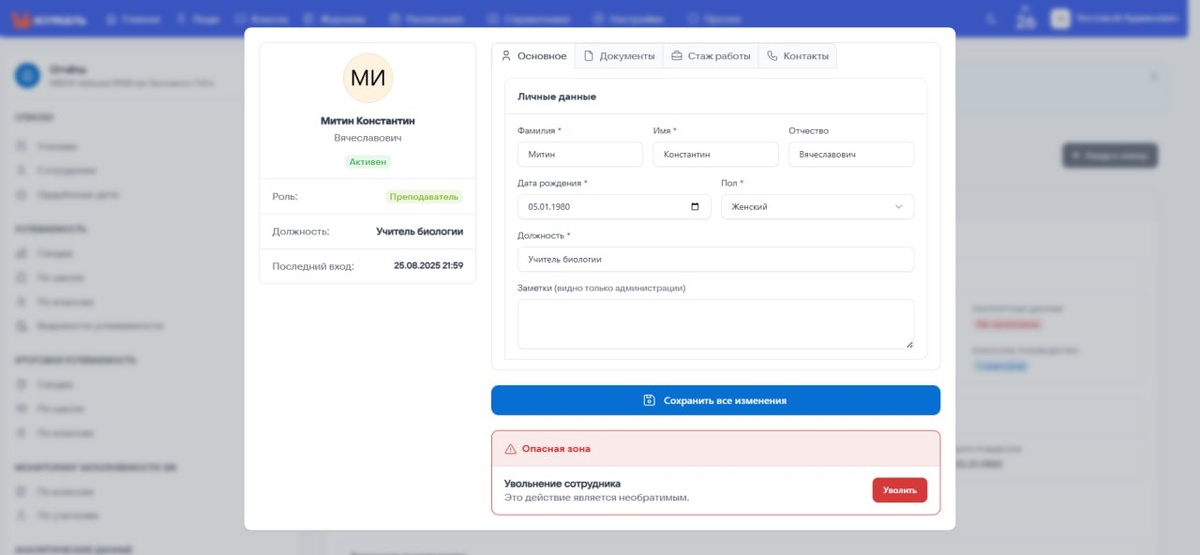Click the Личные данные section heading
Screen dimensions: 1200x555
pos(557,97)
